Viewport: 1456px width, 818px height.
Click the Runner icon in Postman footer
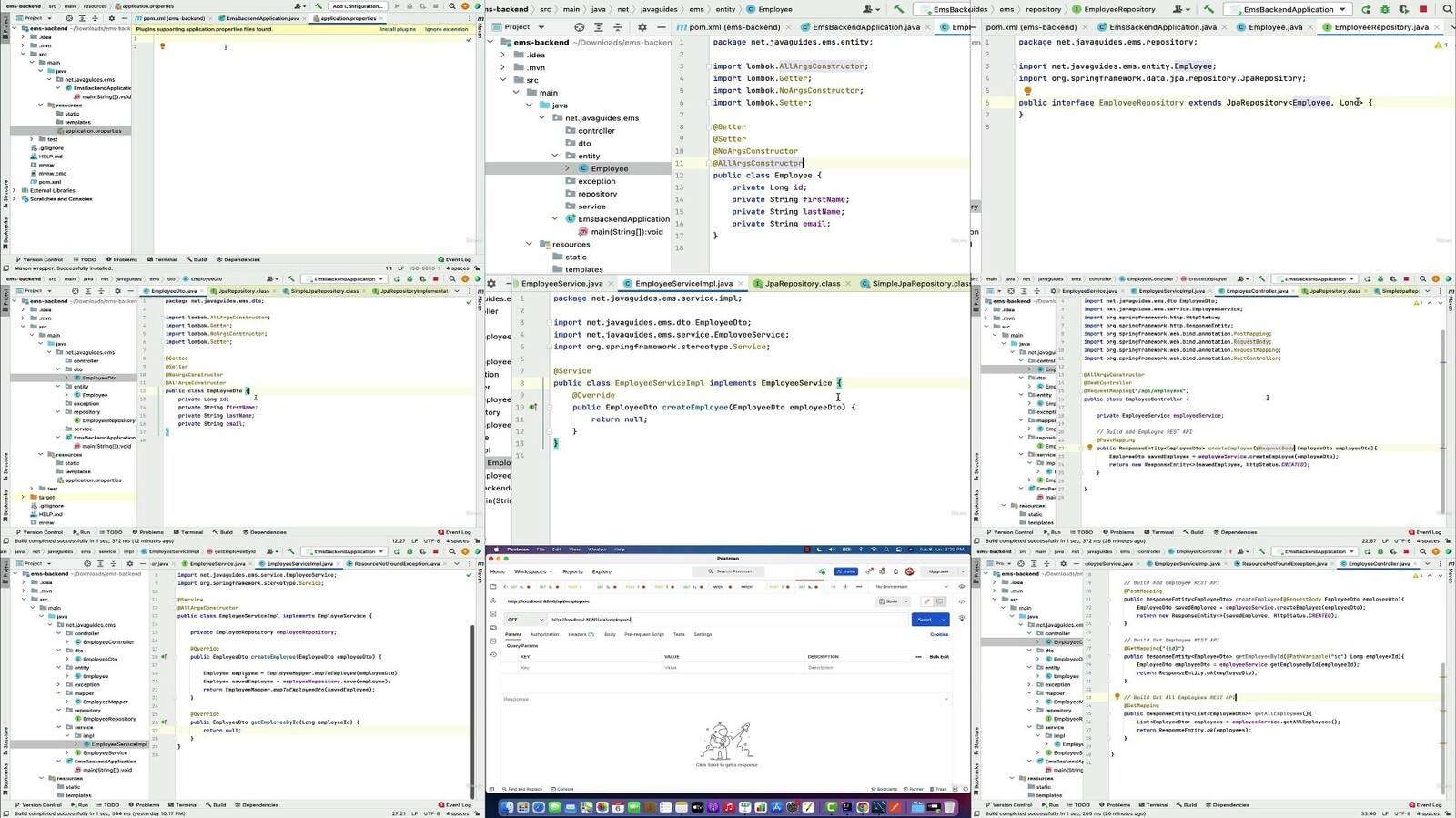click(x=915, y=789)
